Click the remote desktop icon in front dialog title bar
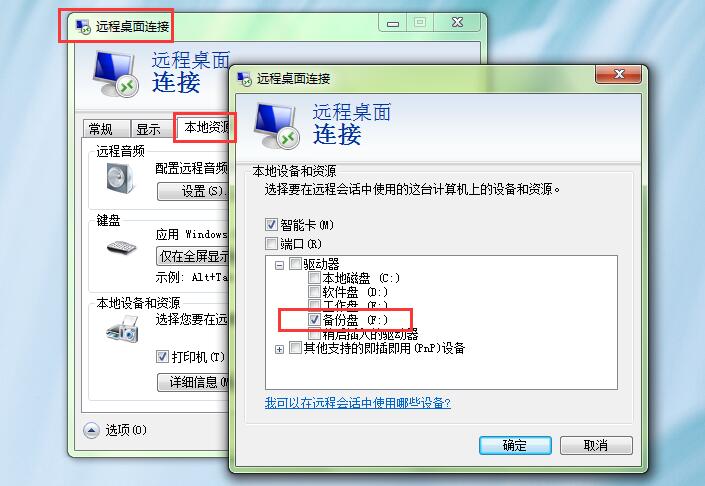The image size is (705, 486). coord(245,78)
